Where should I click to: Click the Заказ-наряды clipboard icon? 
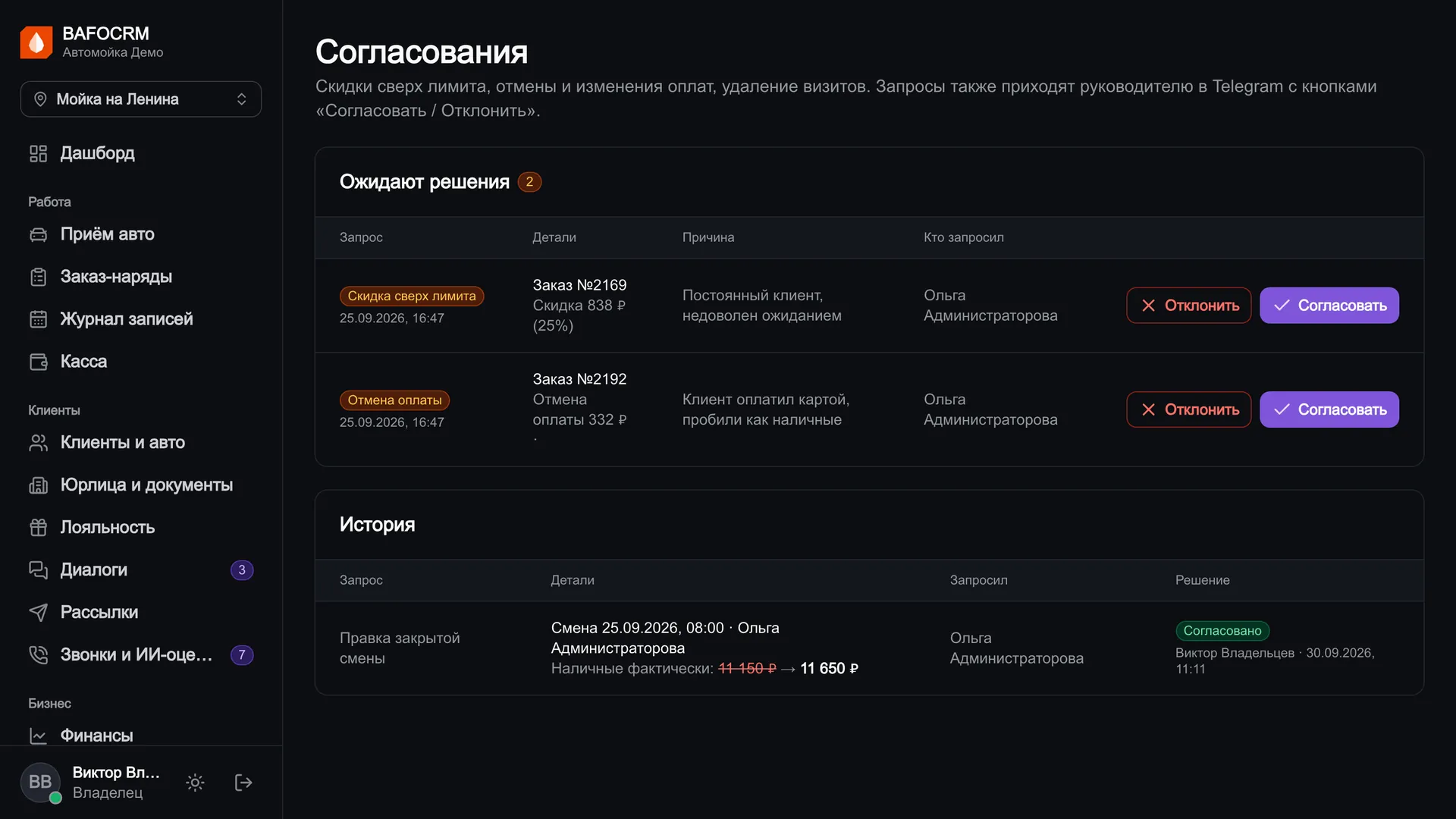click(39, 277)
